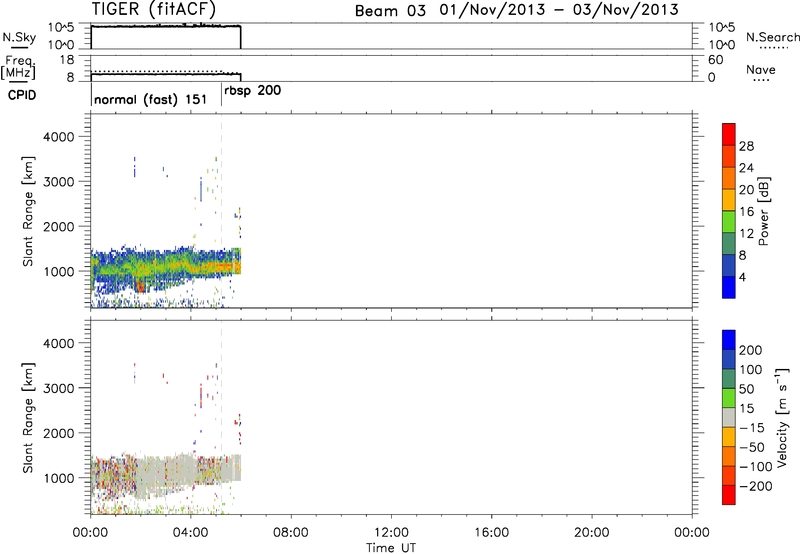Image resolution: width=800 pixels, height=554 pixels.
Task: Click the -15 tick label on the Velocity colorbar
Action: 752,428
